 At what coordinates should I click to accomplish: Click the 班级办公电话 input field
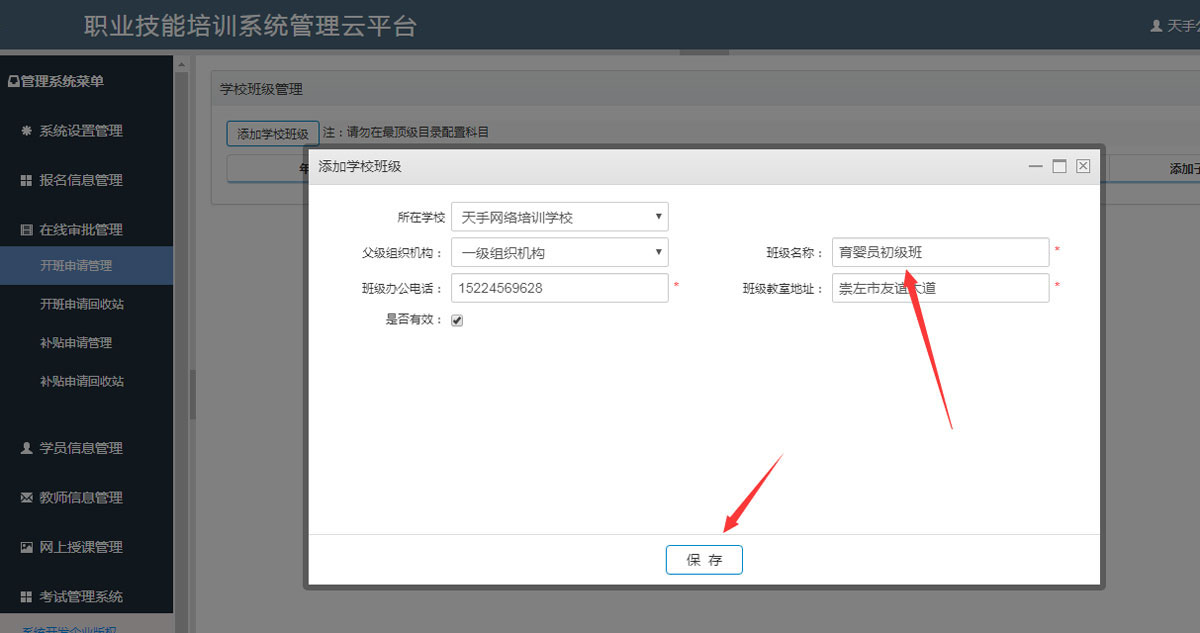559,288
